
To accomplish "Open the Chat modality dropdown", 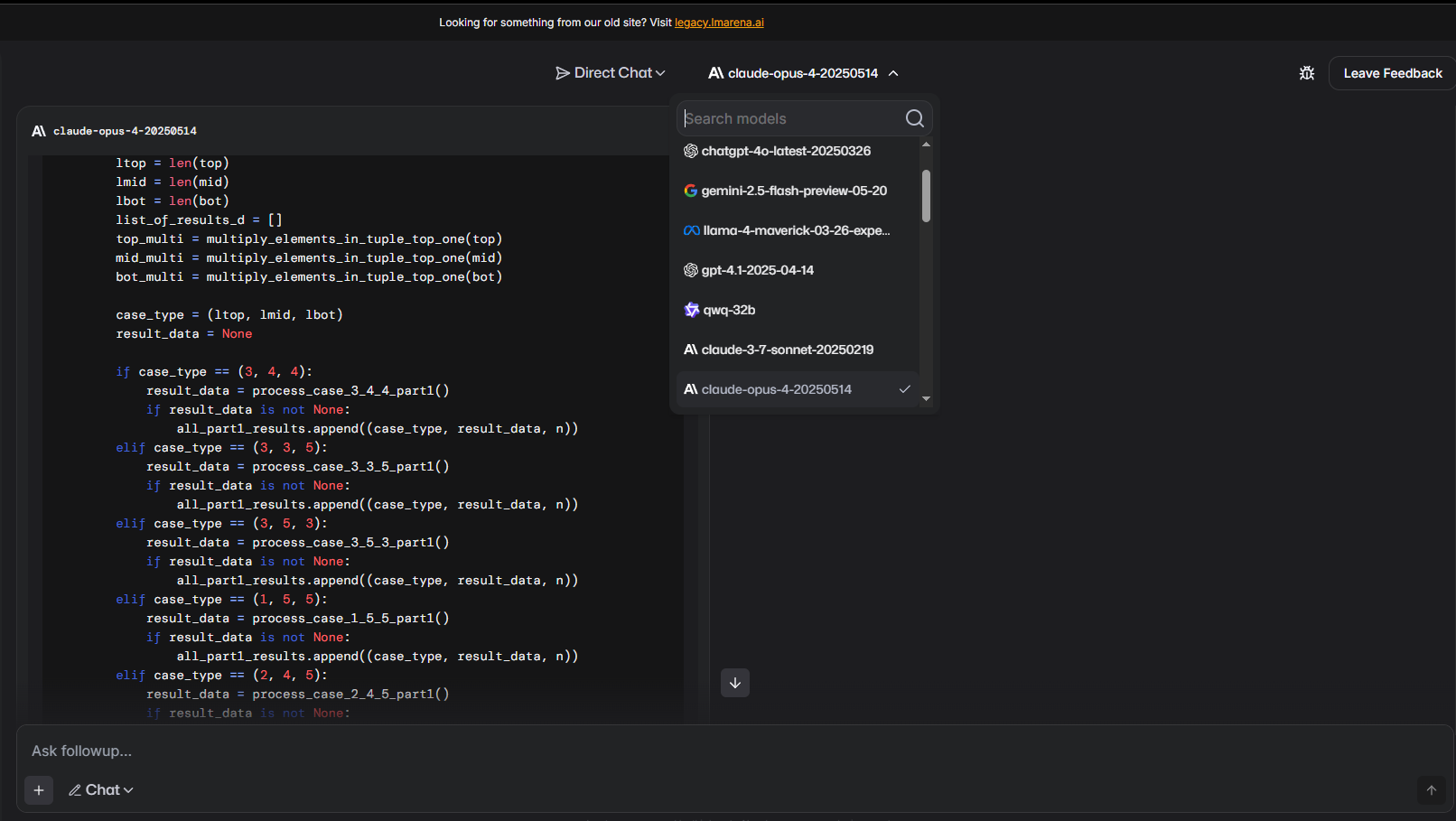I will pyautogui.click(x=101, y=790).
